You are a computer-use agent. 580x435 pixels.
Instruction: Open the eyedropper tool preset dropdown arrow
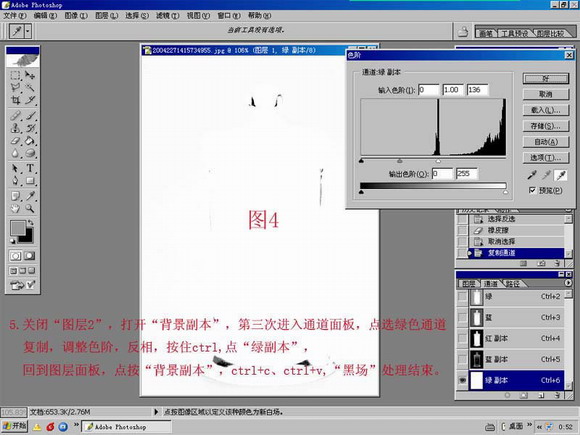(28, 31)
